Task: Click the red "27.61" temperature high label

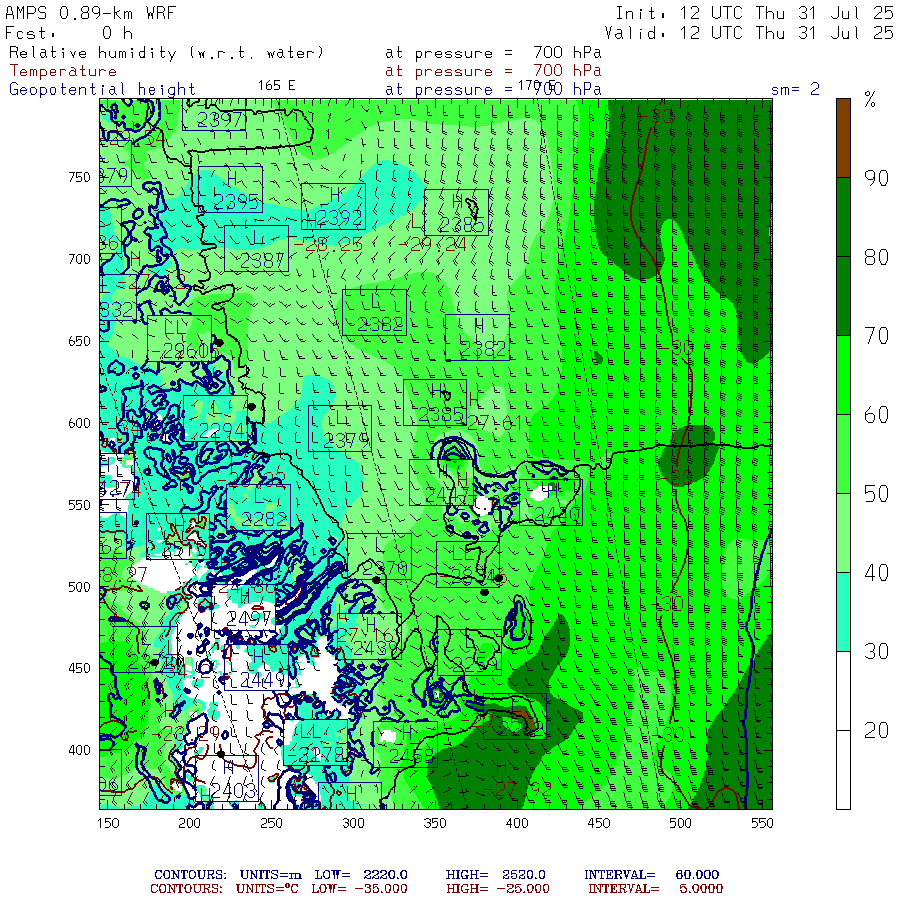Action: [x=494, y=423]
